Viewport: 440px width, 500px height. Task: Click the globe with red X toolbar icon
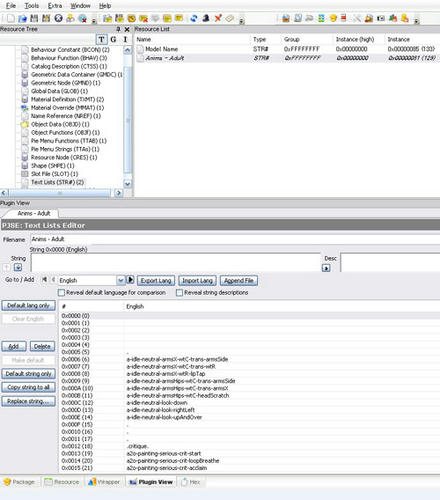(82, 18)
